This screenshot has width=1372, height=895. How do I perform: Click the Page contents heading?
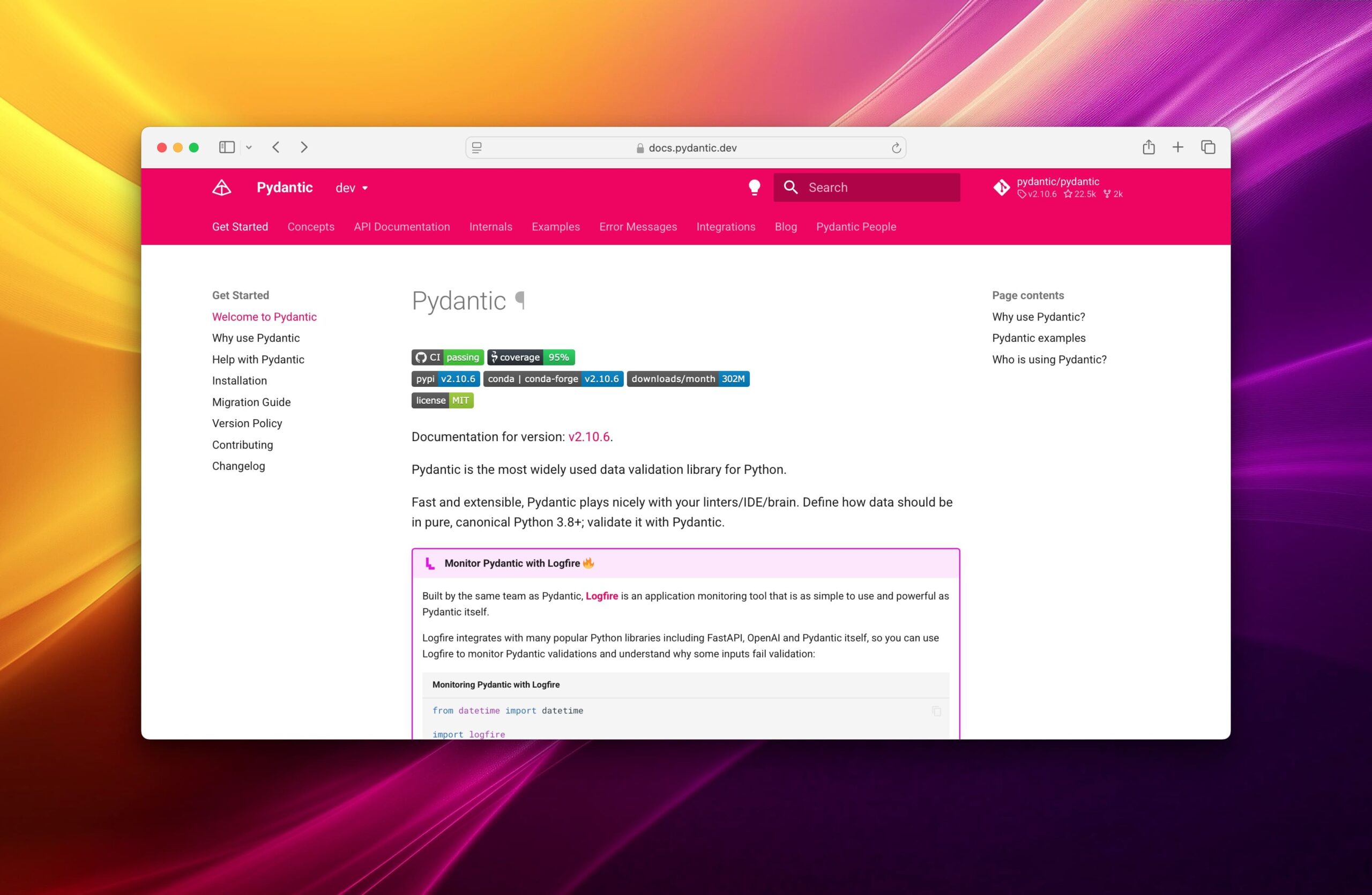(x=1028, y=295)
